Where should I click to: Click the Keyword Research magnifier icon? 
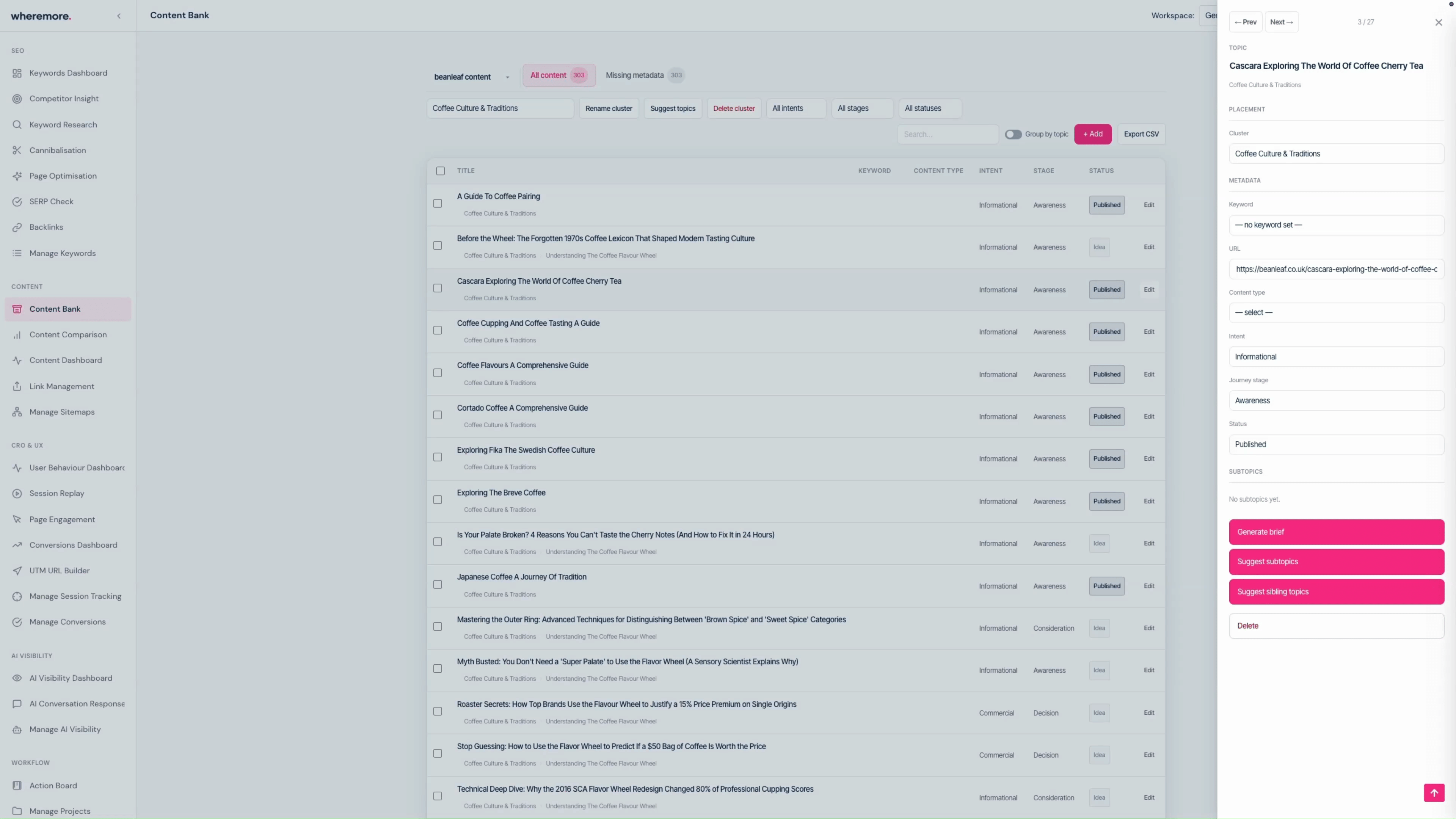click(17, 124)
